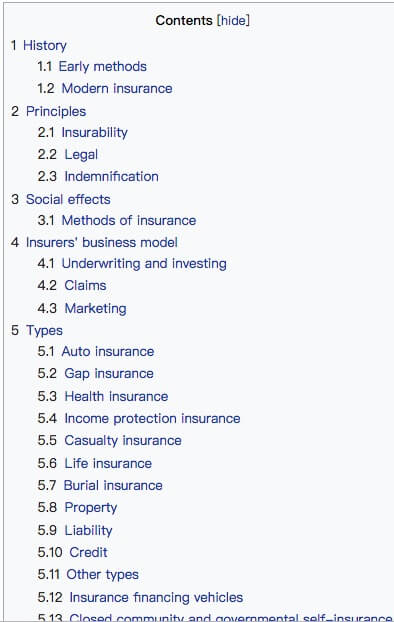Go to Early methods subsection

(103, 66)
